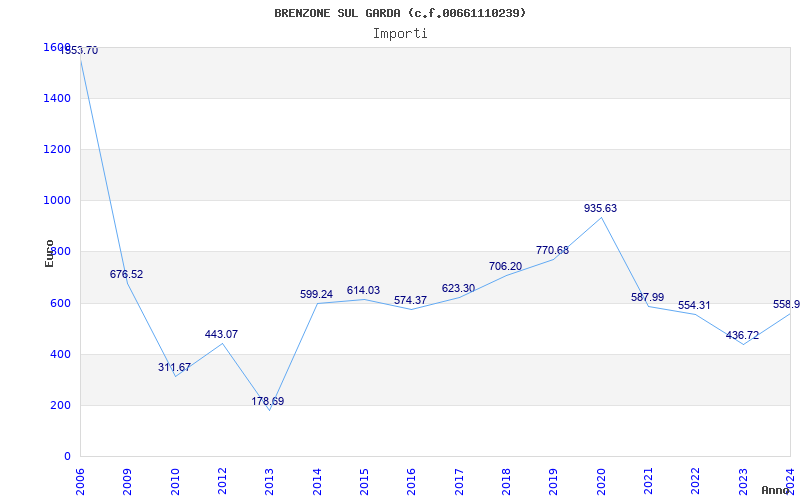
Task: Select the Anno horizontal axis title
Action: pyautogui.click(x=776, y=490)
